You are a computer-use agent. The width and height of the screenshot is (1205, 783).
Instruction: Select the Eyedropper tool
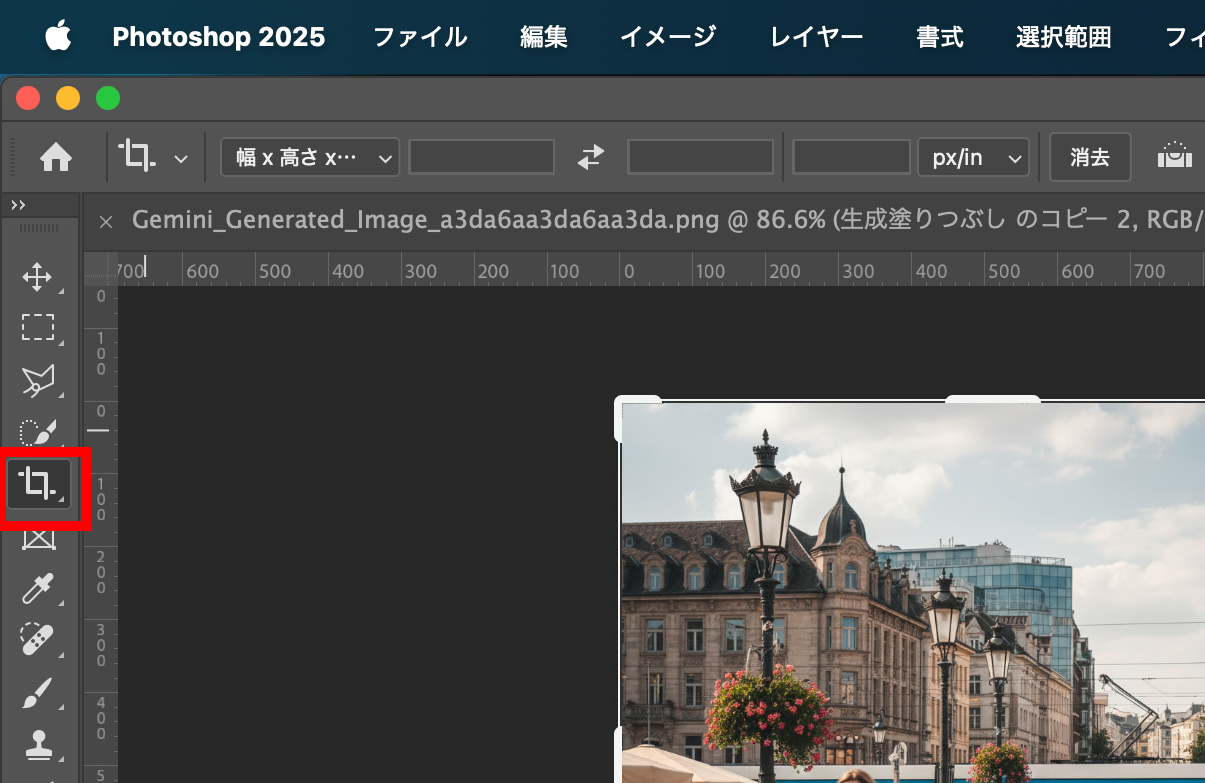coord(38,589)
